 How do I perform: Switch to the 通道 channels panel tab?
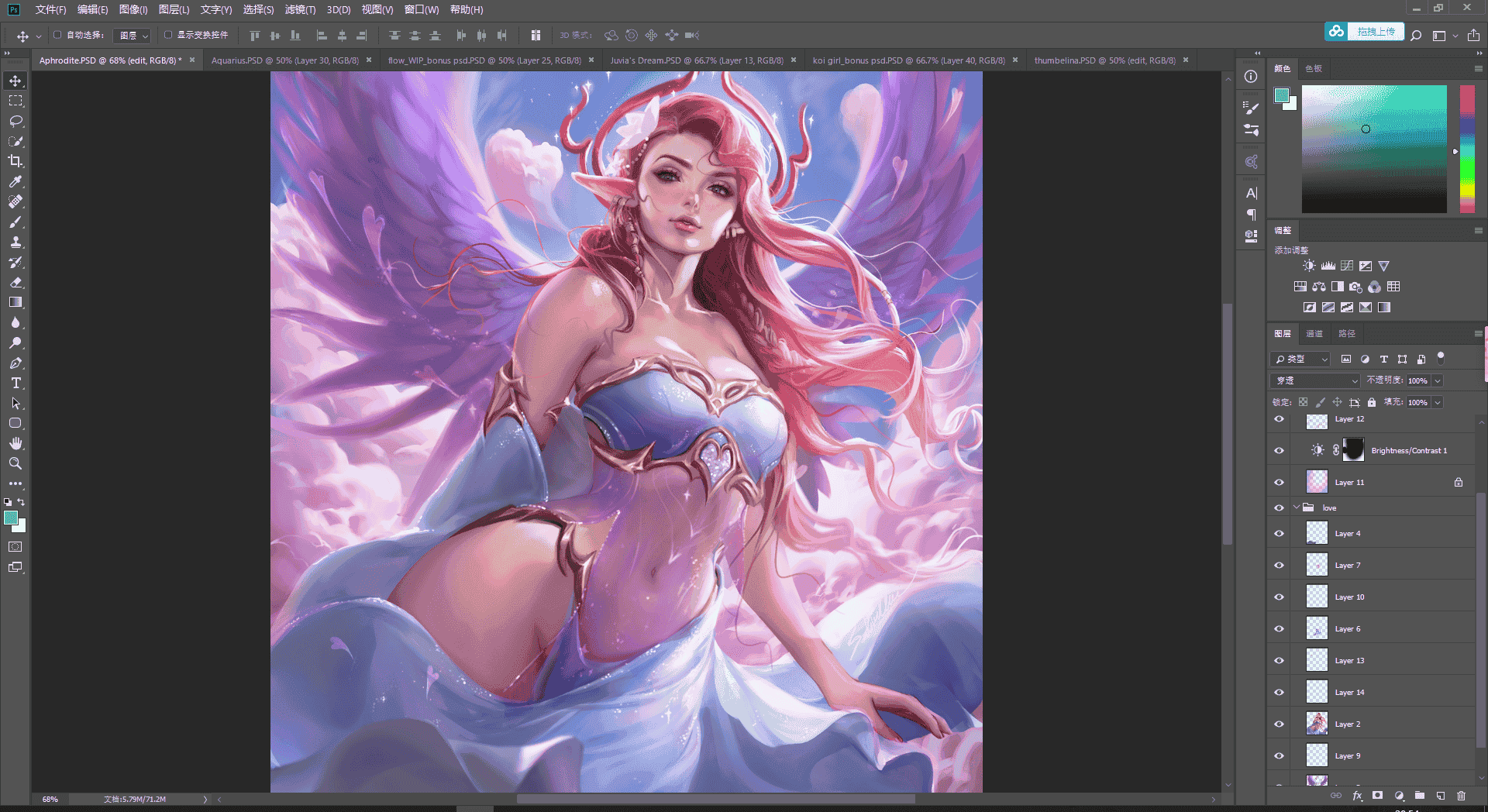[1314, 333]
